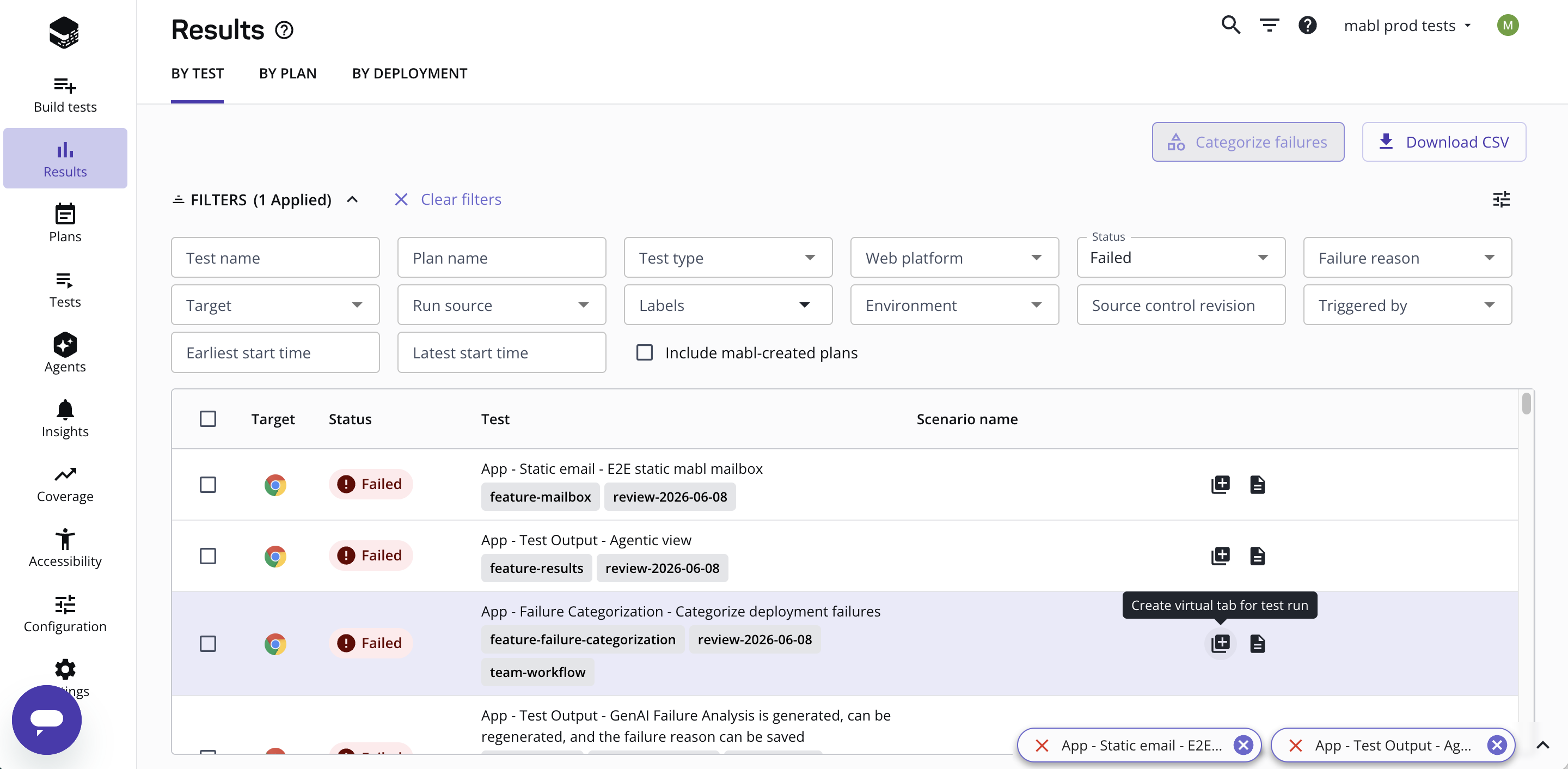The width and height of the screenshot is (1568, 769).
Task: Open search with the magnifier icon
Action: pyautogui.click(x=1231, y=25)
